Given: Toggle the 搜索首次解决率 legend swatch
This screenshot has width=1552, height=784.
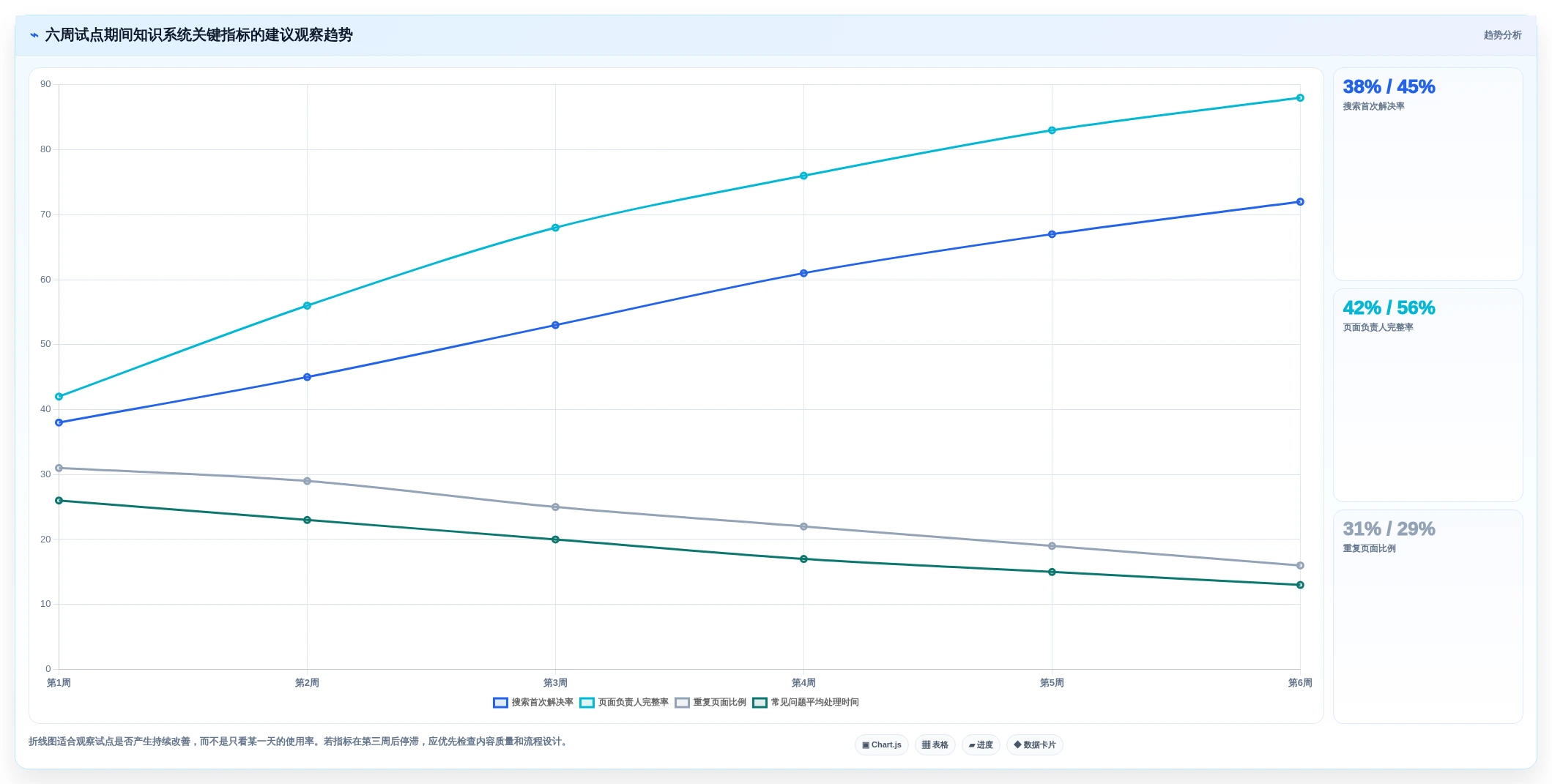Looking at the screenshot, I should [x=500, y=703].
